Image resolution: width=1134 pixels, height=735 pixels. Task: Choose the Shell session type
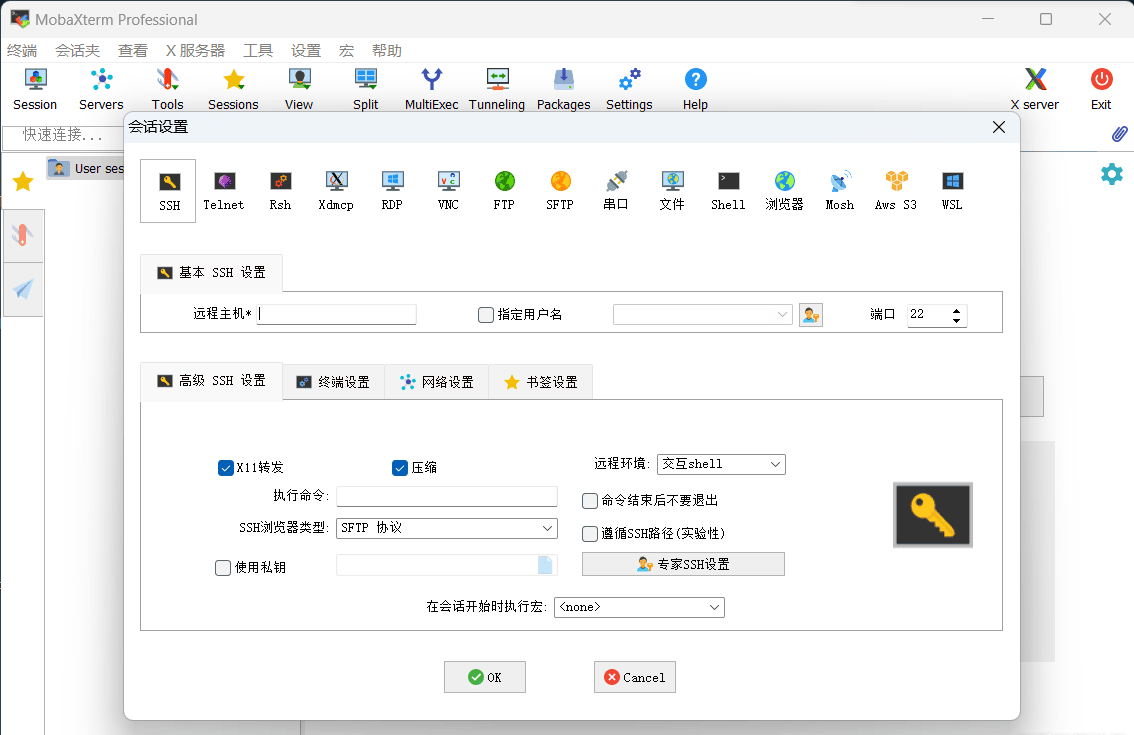(x=728, y=190)
